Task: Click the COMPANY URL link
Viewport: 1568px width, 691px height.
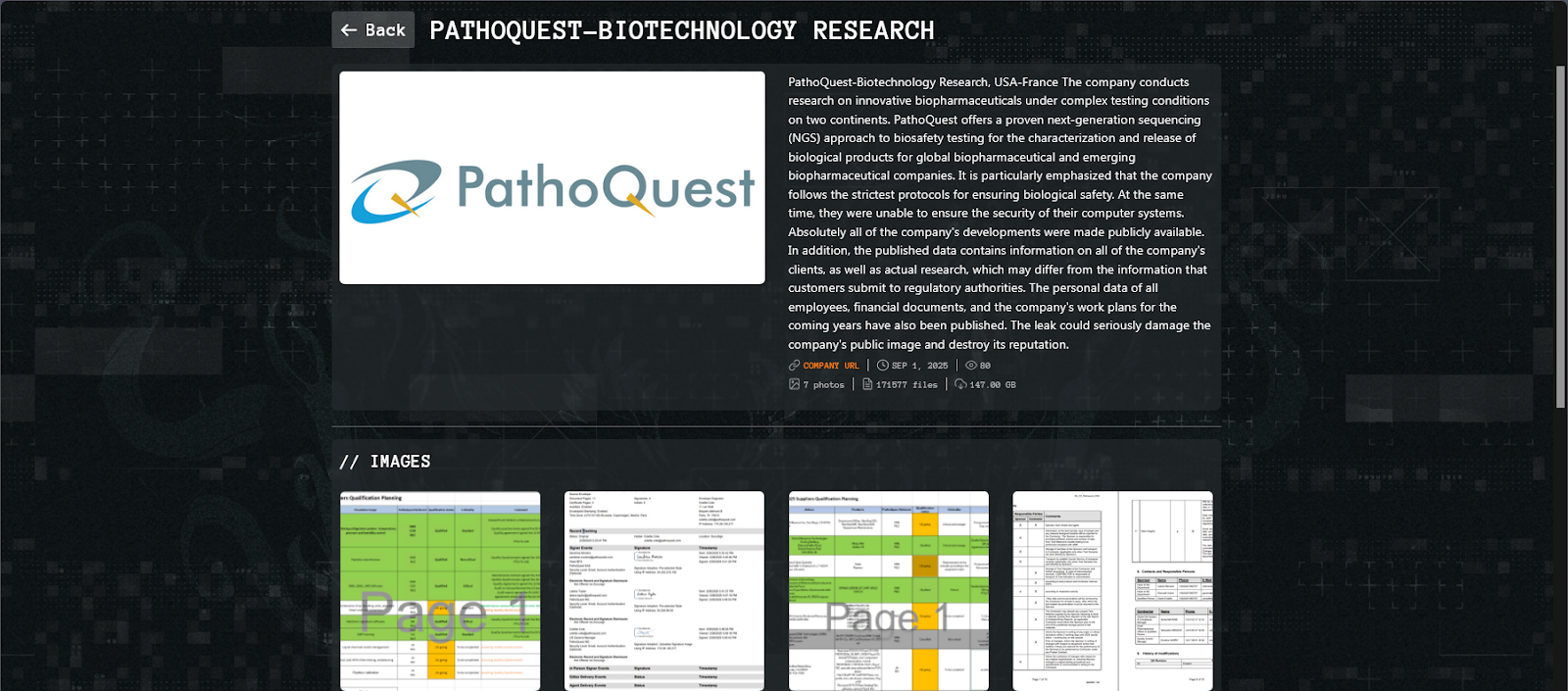Action: [831, 366]
